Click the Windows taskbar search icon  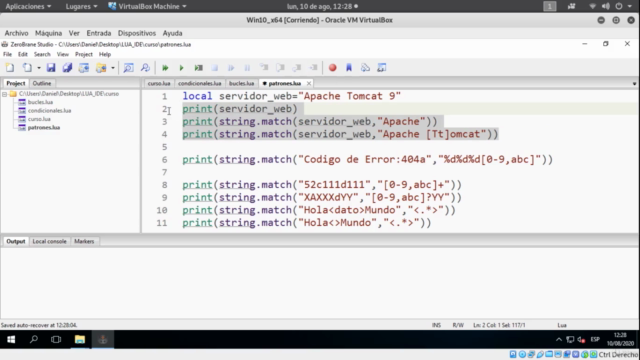[34, 339]
